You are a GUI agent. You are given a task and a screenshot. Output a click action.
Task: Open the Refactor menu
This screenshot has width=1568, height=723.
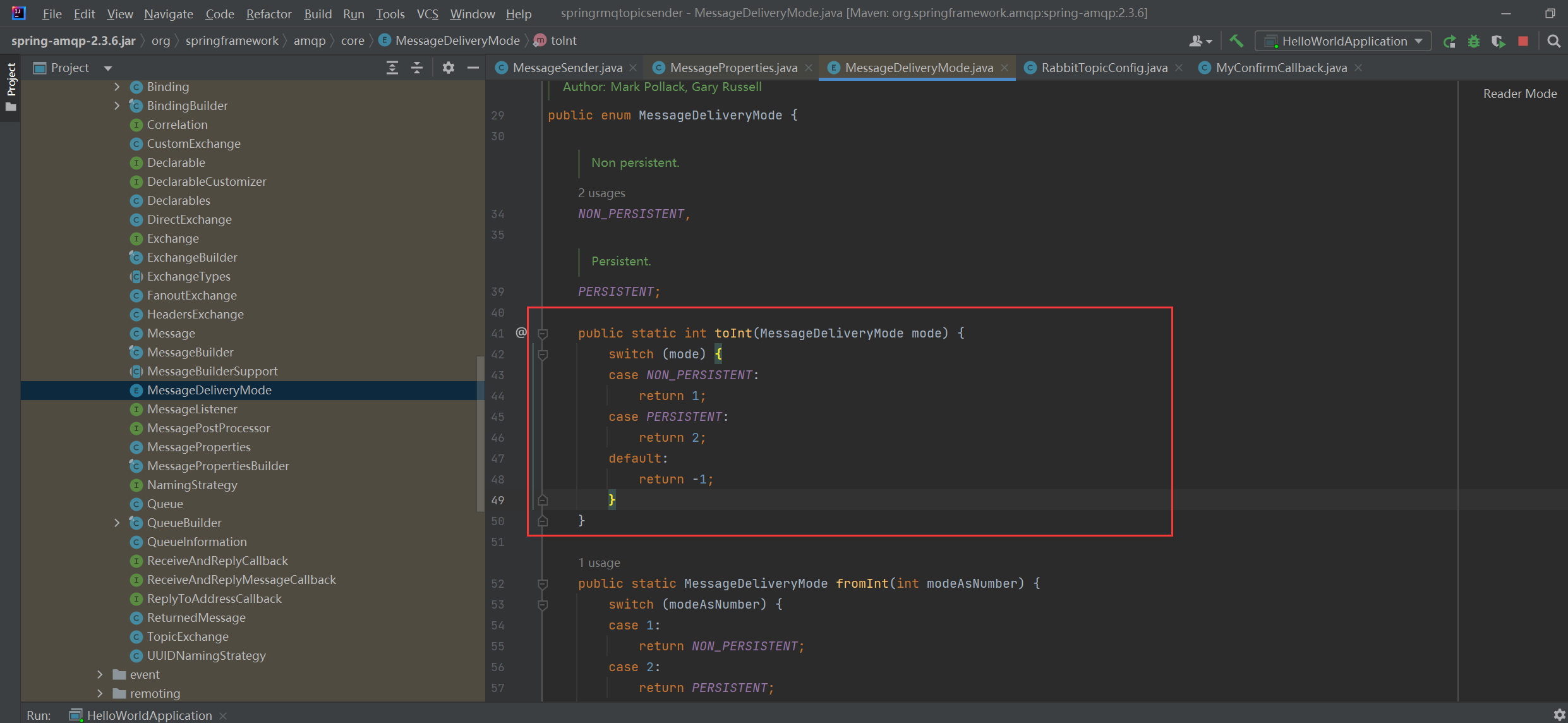(268, 13)
